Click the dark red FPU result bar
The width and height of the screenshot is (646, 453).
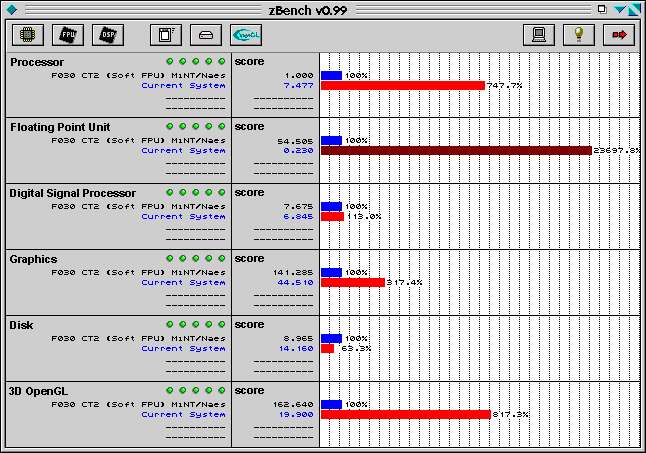coord(456,150)
